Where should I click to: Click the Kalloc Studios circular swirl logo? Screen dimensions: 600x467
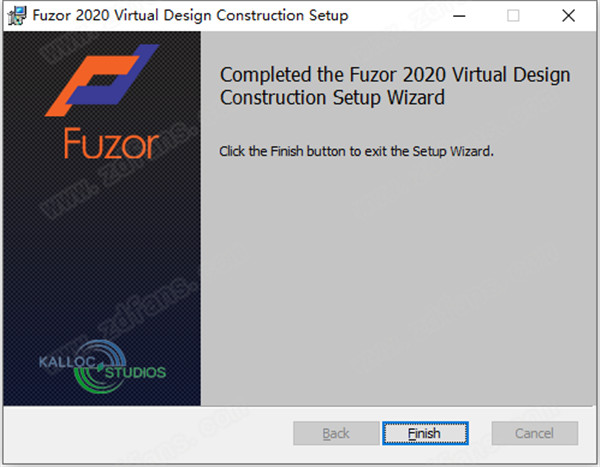point(100,367)
